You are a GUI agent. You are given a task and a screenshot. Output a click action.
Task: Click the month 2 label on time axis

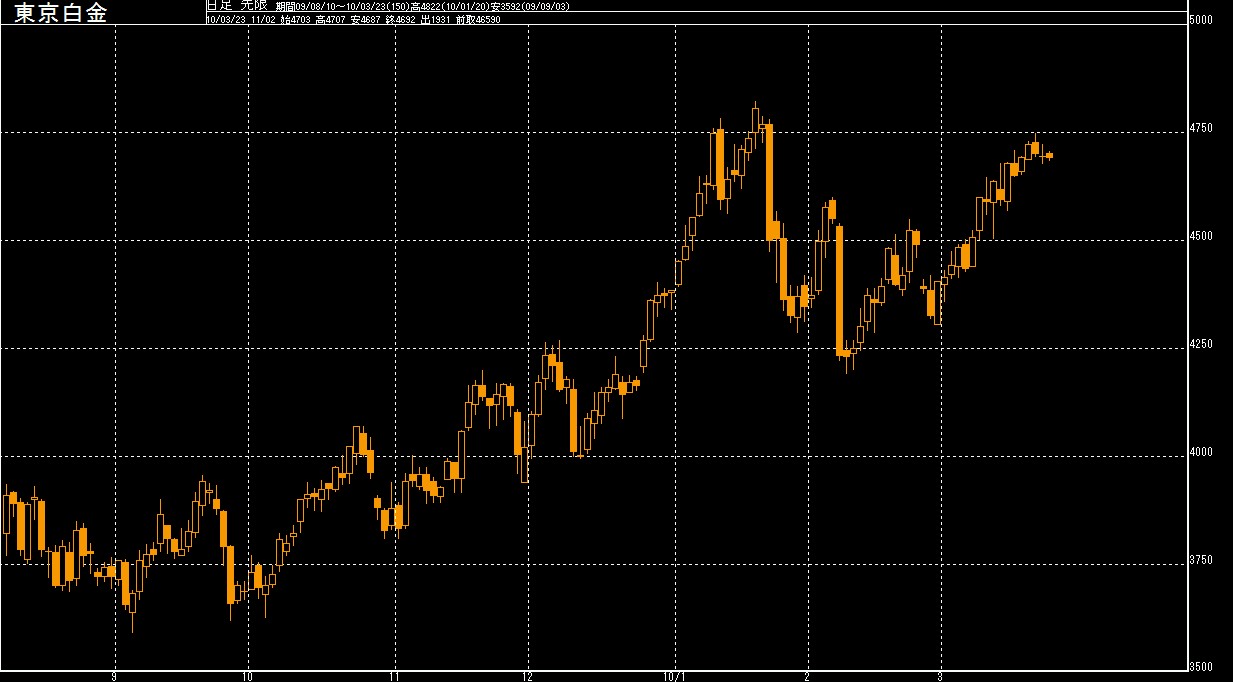(x=806, y=676)
